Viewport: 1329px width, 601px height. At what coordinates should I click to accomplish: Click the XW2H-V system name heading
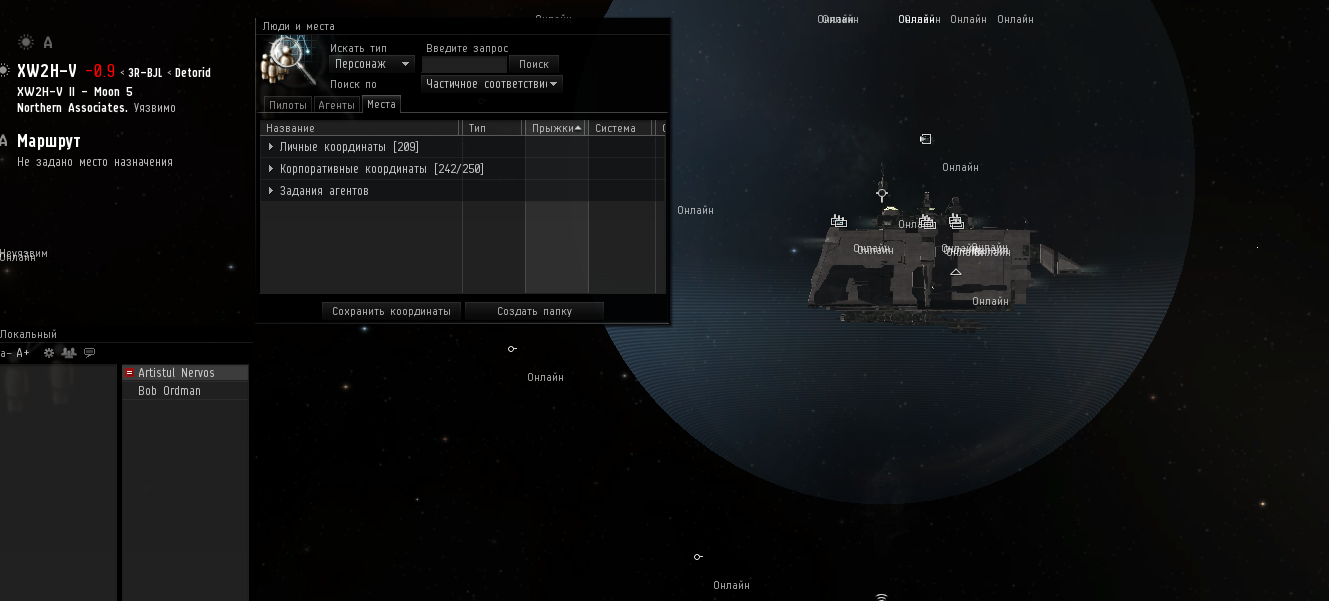(47, 71)
